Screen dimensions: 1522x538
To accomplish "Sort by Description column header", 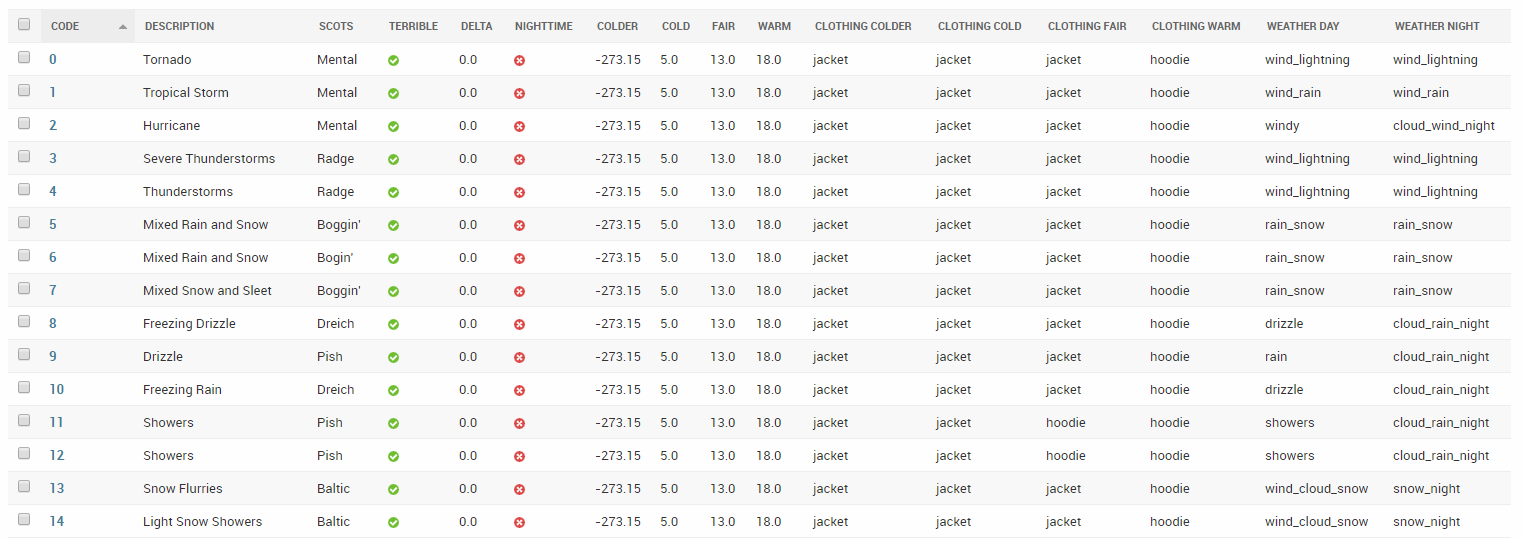I will tap(179, 26).
